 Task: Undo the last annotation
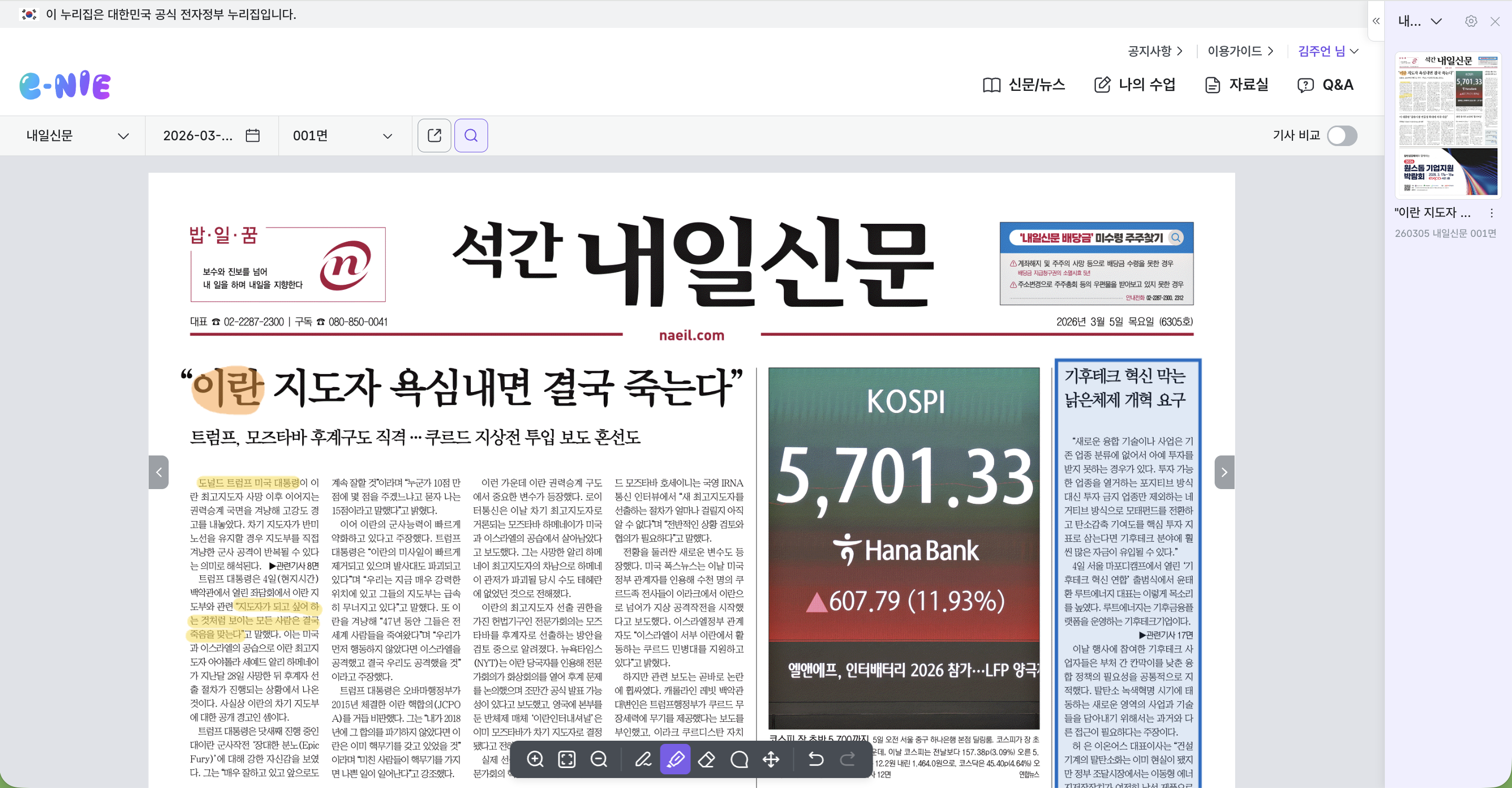[815, 759]
